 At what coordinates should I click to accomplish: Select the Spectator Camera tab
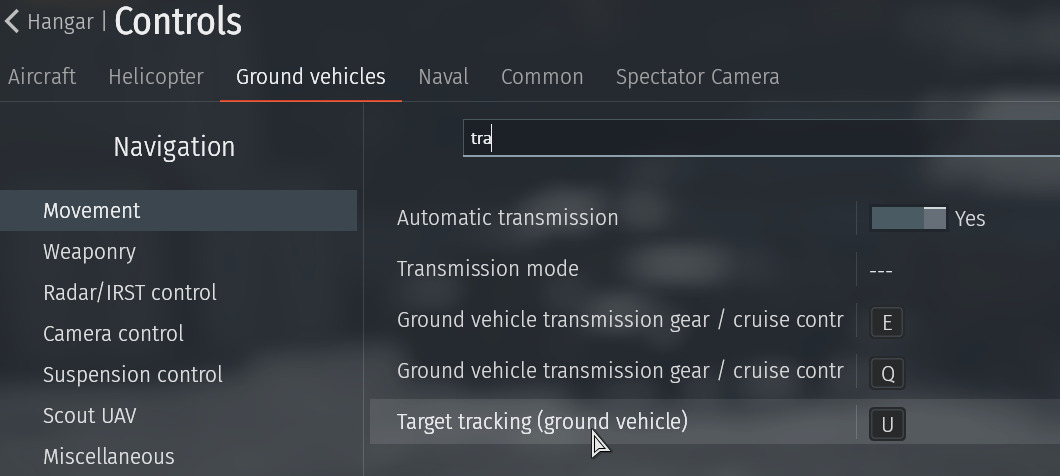click(698, 76)
